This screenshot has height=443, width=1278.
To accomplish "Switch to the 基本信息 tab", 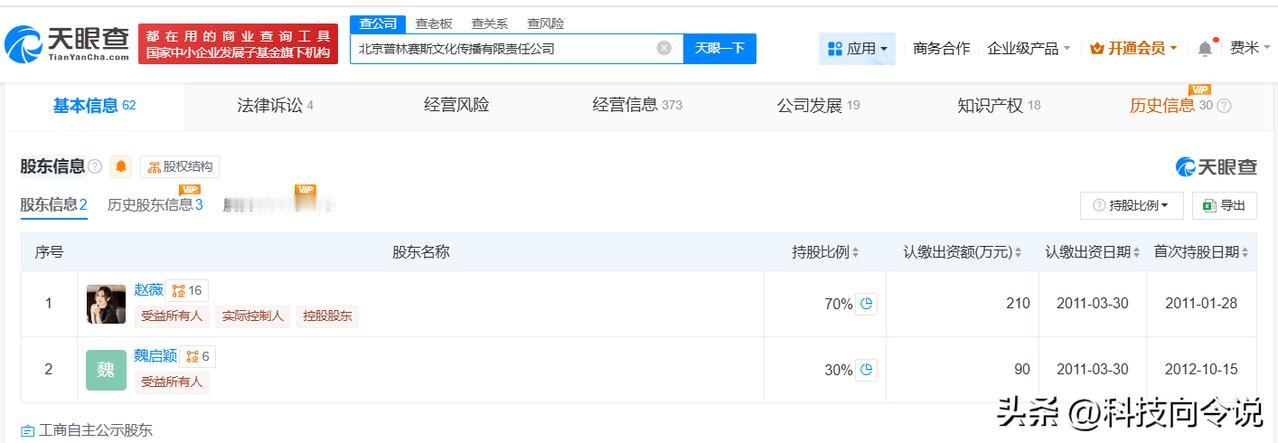I will click(x=94, y=105).
